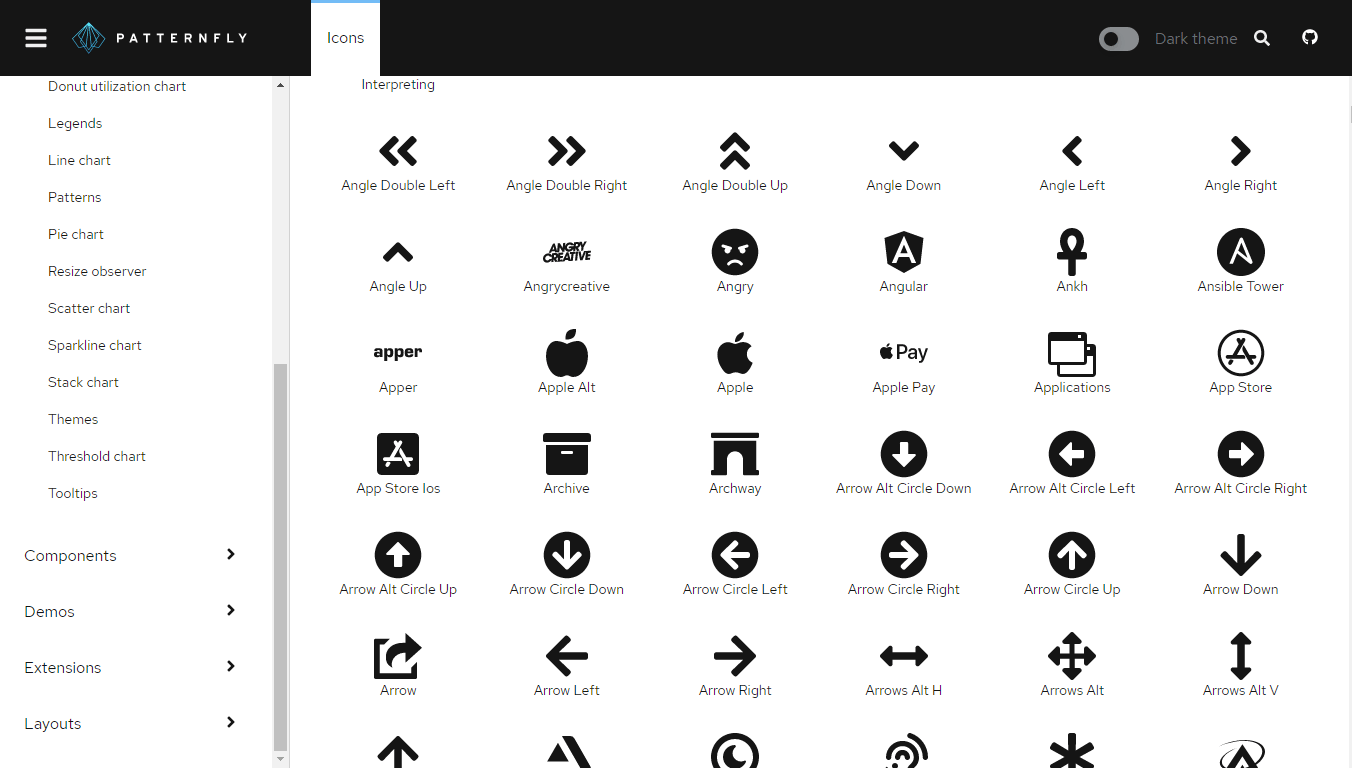Click the Arrow Left icon
Image resolution: width=1352 pixels, height=768 pixels.
[567, 656]
